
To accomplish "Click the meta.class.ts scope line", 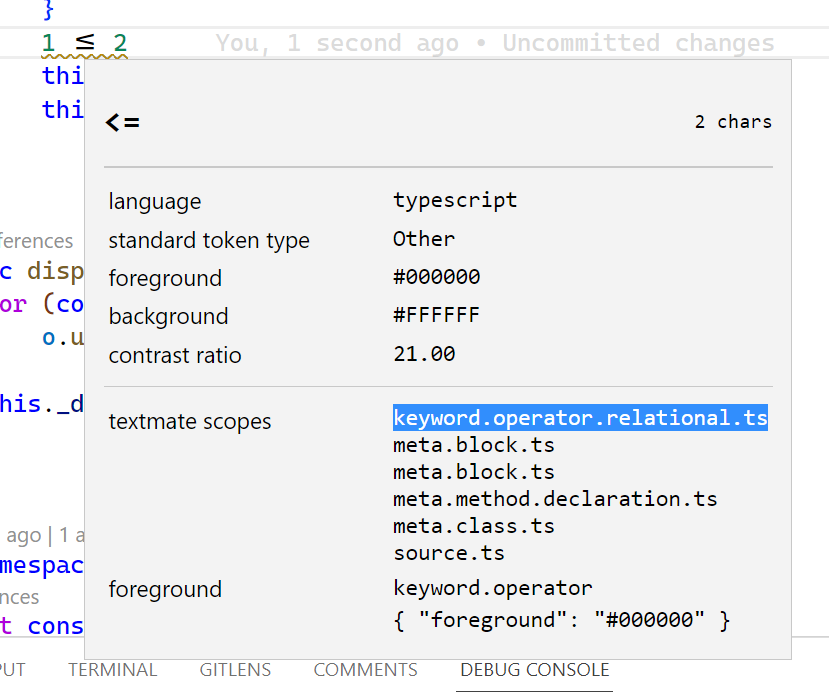I will [474, 526].
